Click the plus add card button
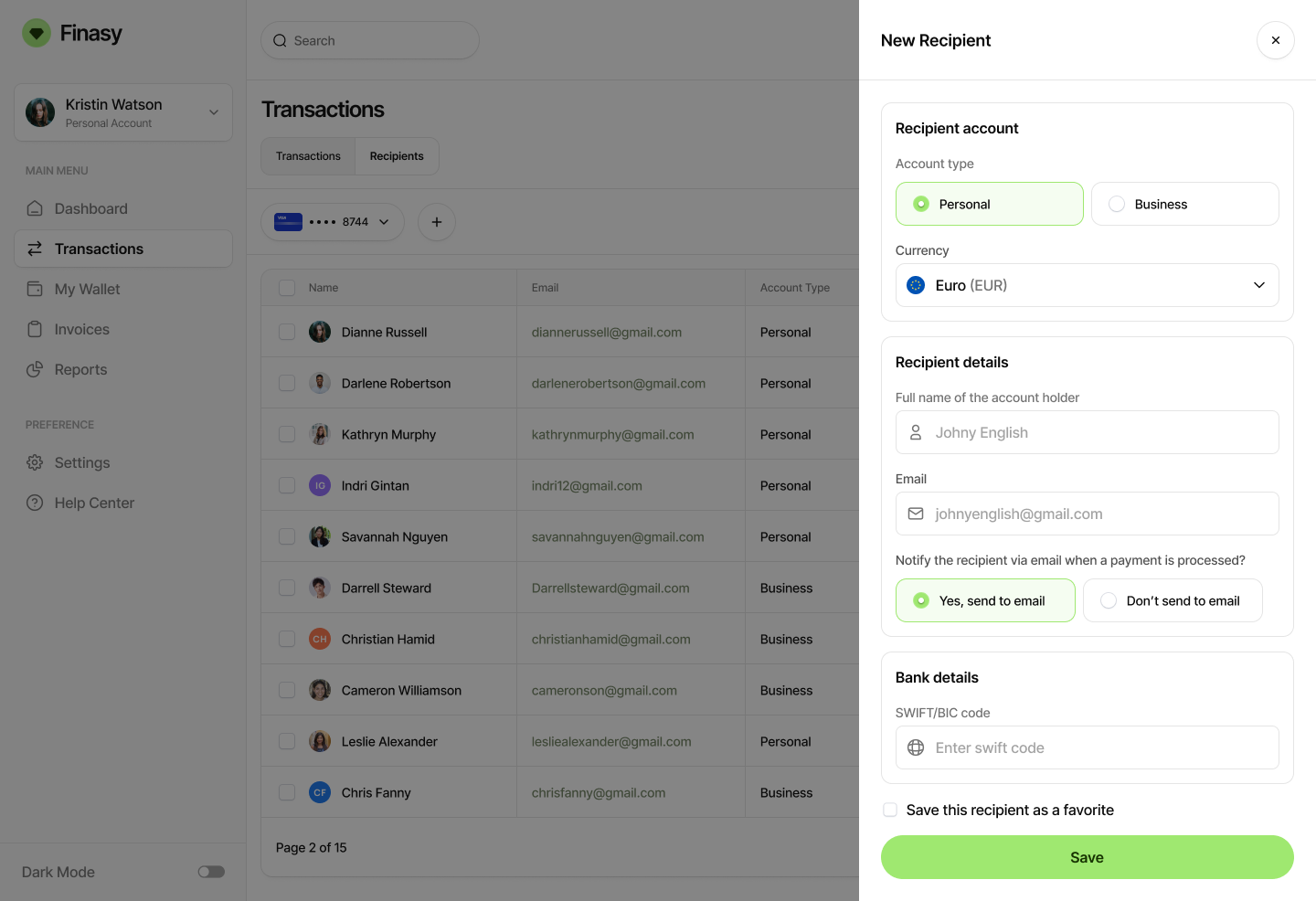The image size is (1316, 901). pos(437,222)
